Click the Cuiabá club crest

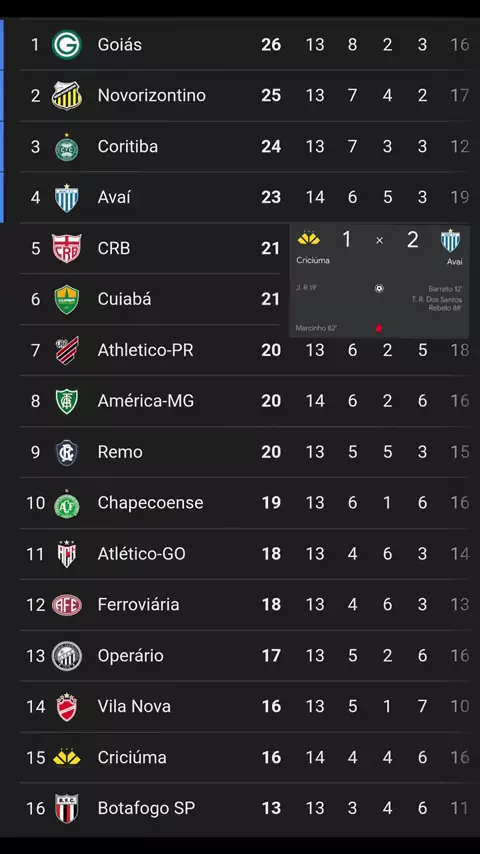coord(66,300)
